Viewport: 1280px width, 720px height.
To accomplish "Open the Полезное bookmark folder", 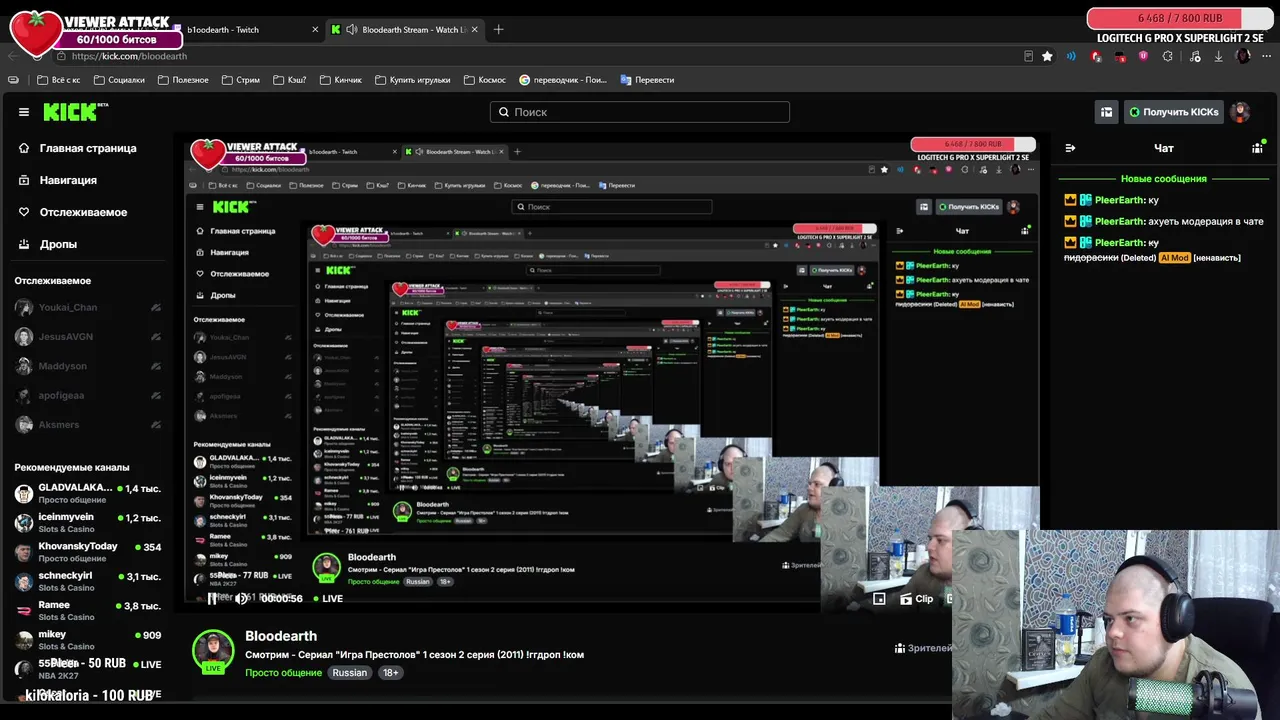I will pyautogui.click(x=183, y=80).
